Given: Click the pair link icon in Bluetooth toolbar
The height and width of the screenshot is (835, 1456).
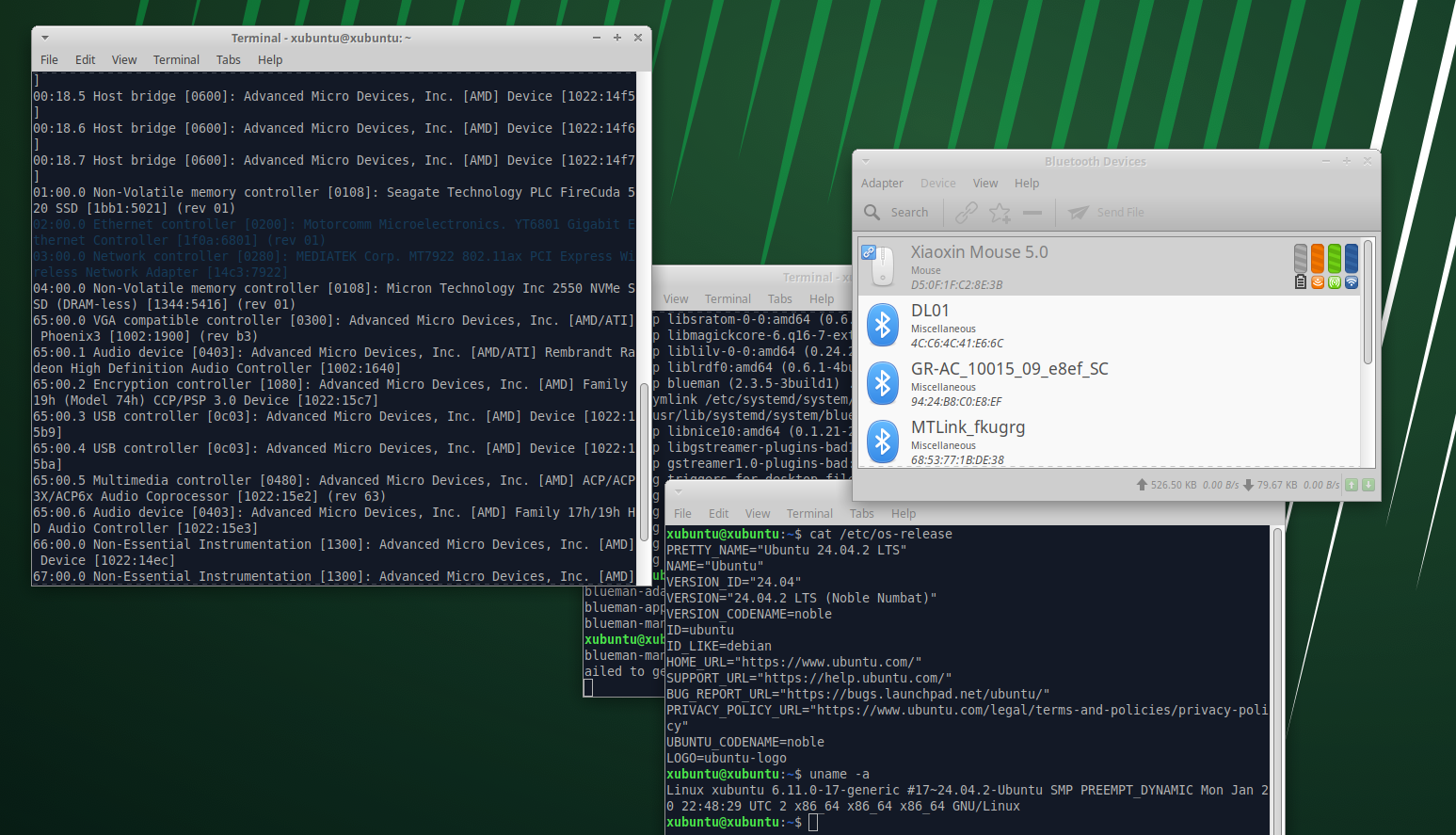Looking at the screenshot, I should click(x=966, y=213).
